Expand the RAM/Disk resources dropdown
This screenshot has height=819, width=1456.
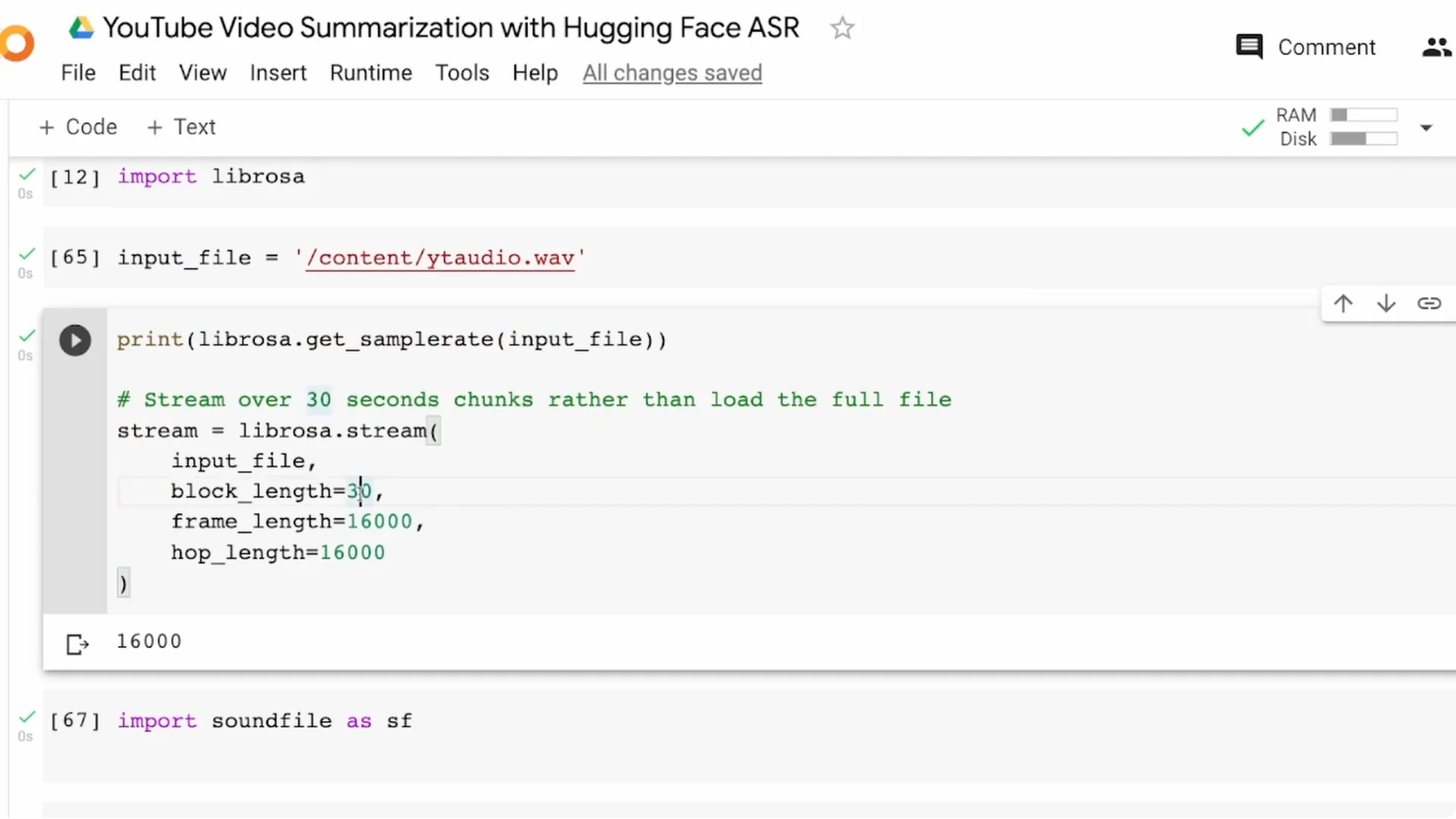click(1426, 128)
